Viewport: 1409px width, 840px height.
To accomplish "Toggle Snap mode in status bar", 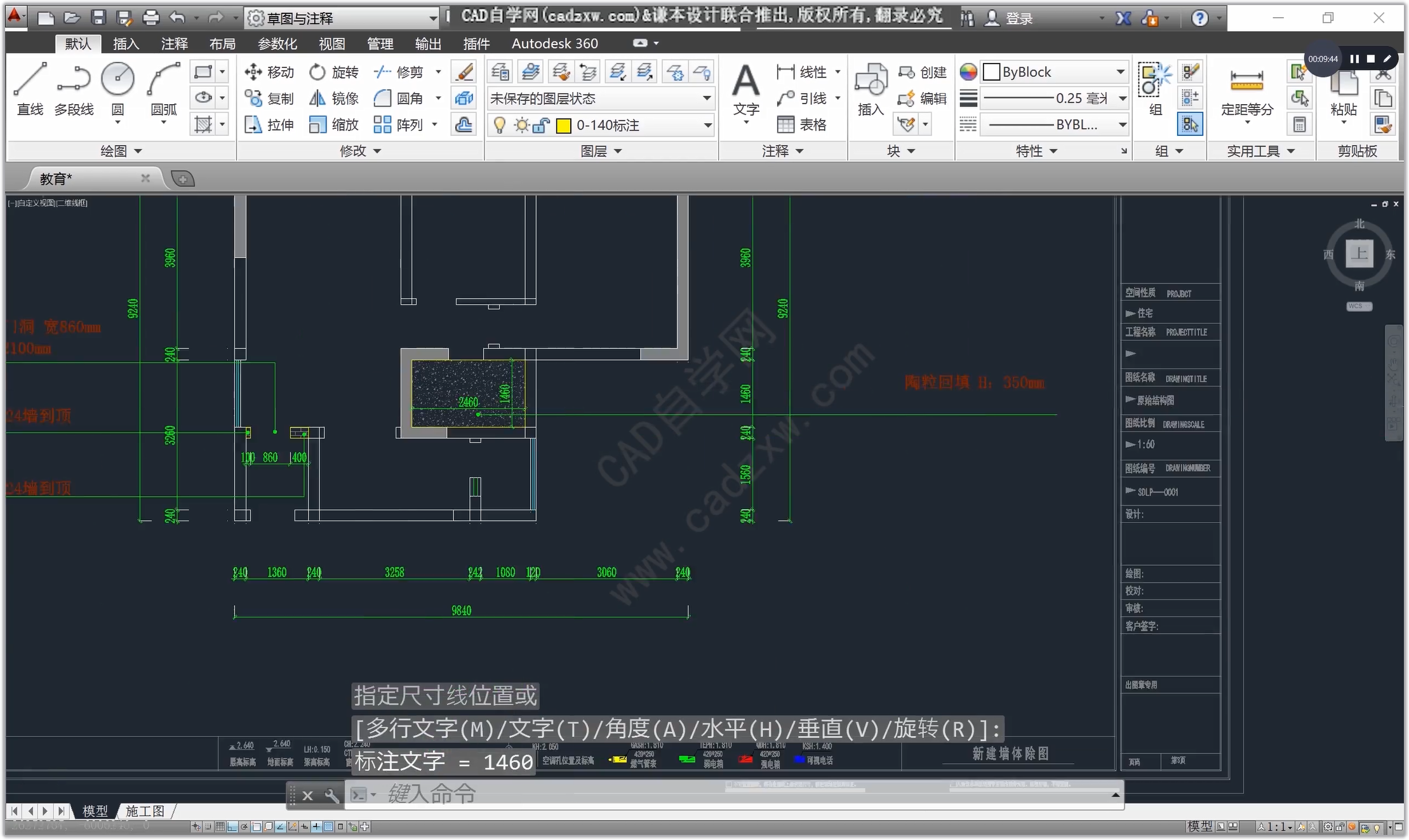I will 208,827.
